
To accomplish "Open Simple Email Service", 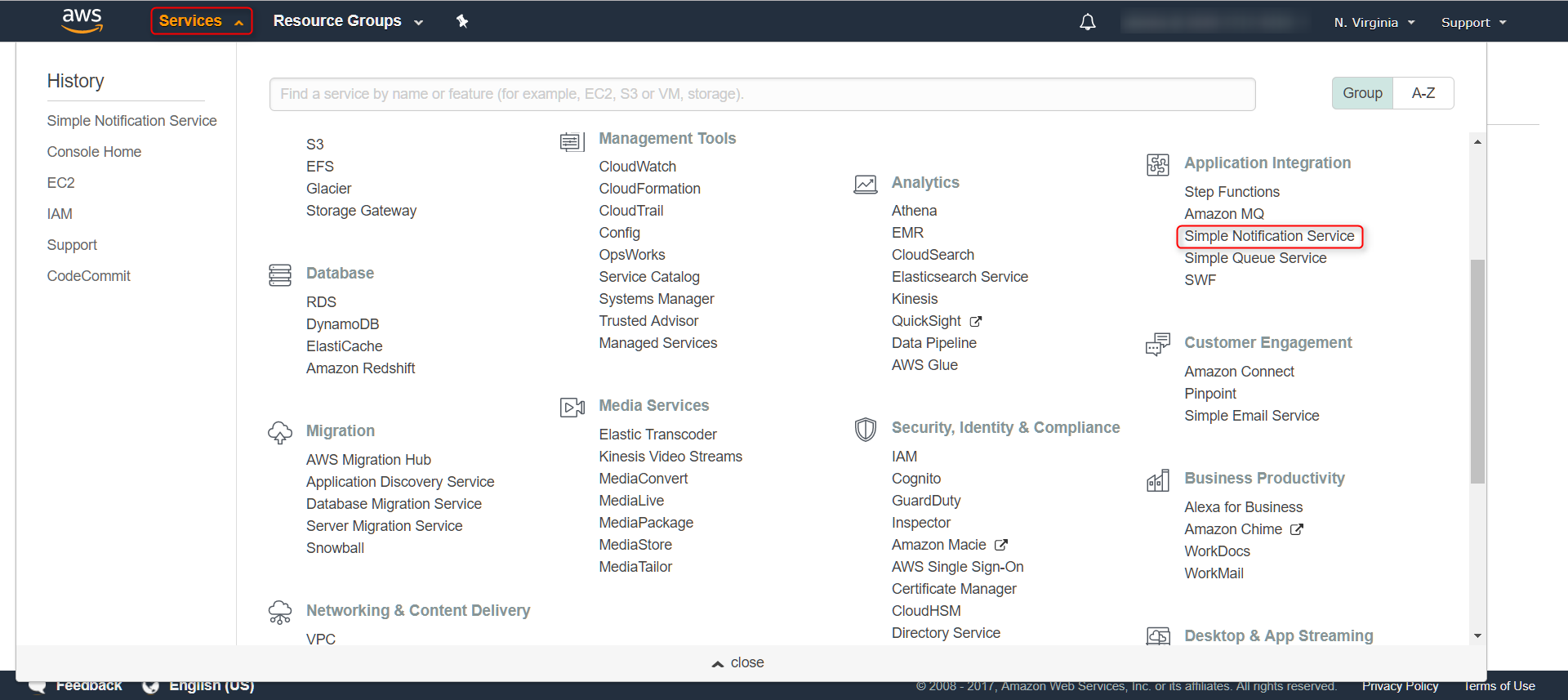I will coord(1251,416).
